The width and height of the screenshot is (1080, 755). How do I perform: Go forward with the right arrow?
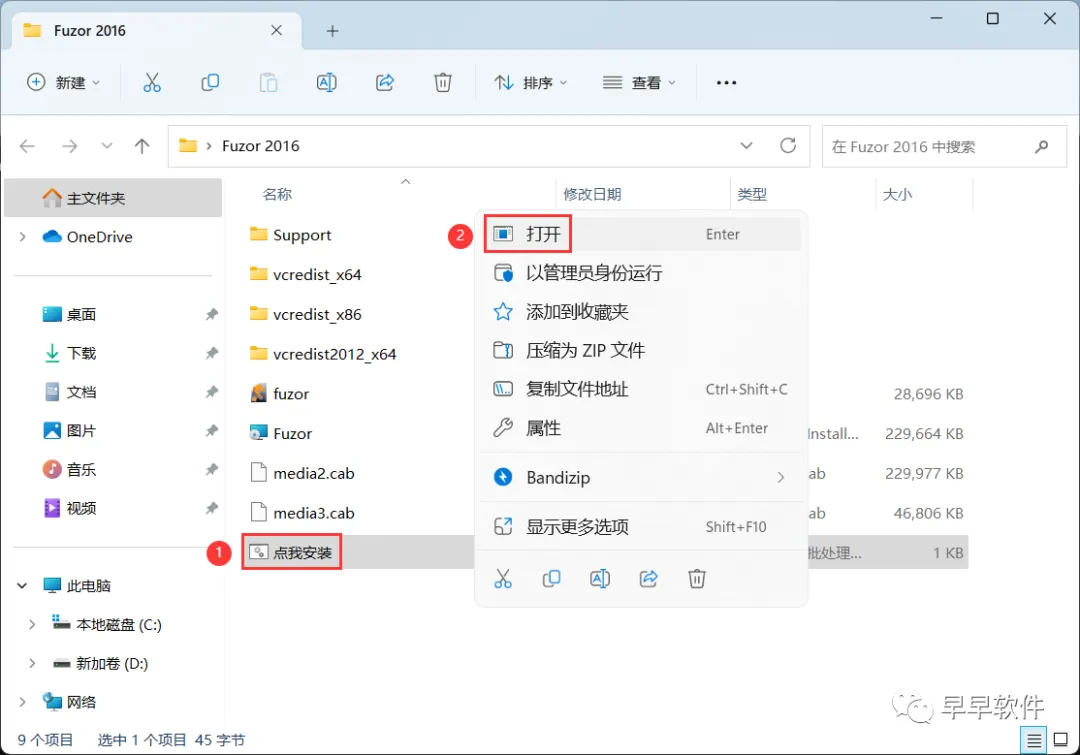click(x=70, y=146)
